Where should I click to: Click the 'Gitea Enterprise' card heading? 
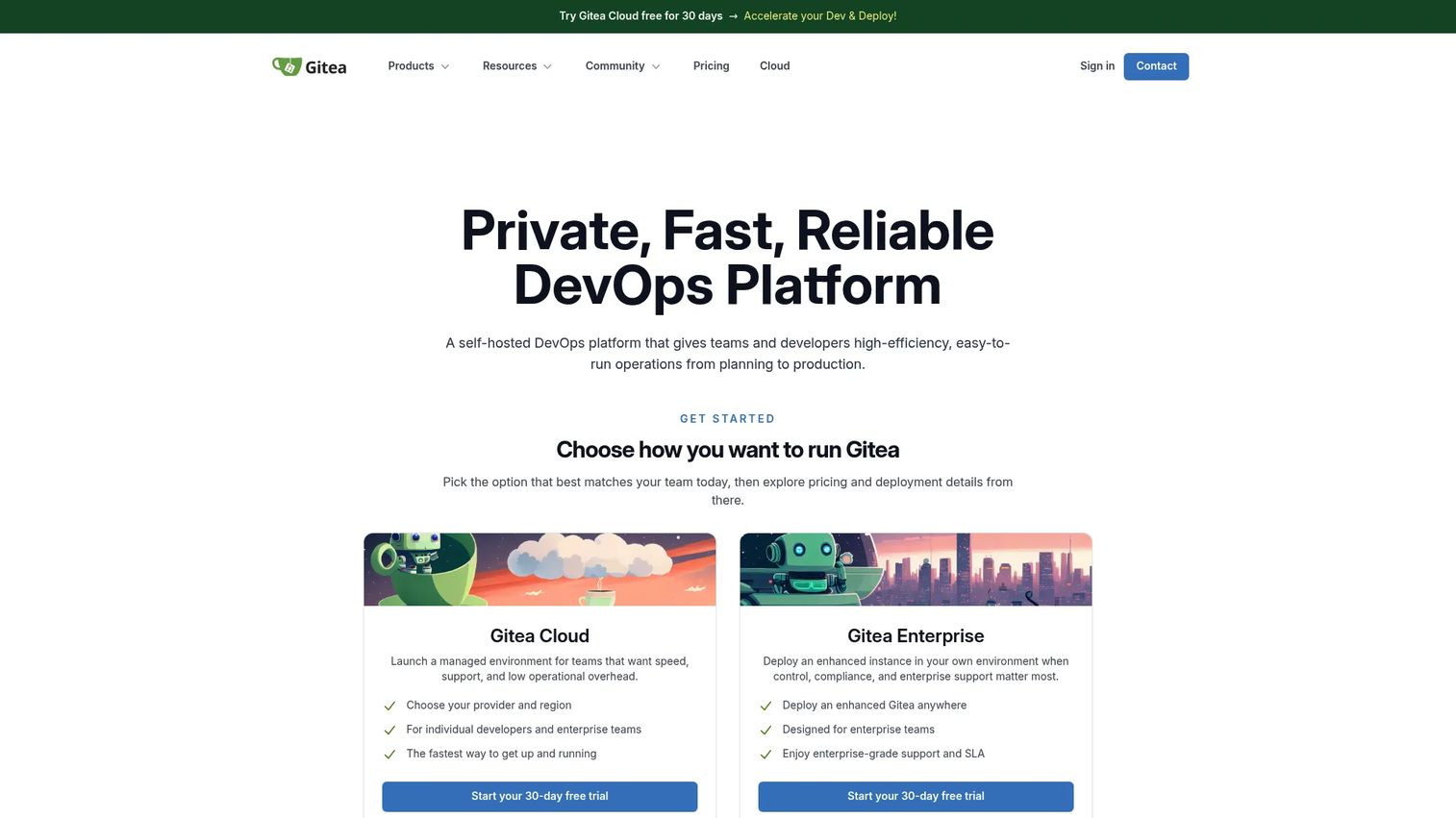916,635
